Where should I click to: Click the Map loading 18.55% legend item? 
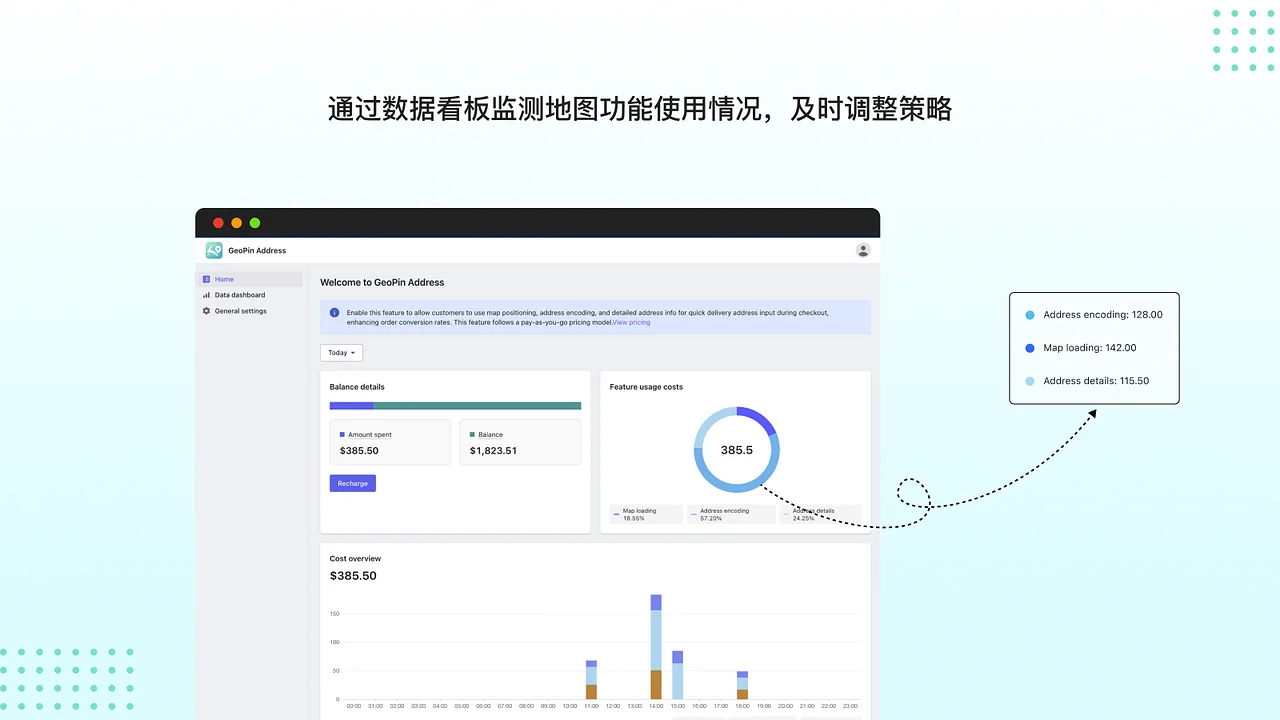pos(646,514)
